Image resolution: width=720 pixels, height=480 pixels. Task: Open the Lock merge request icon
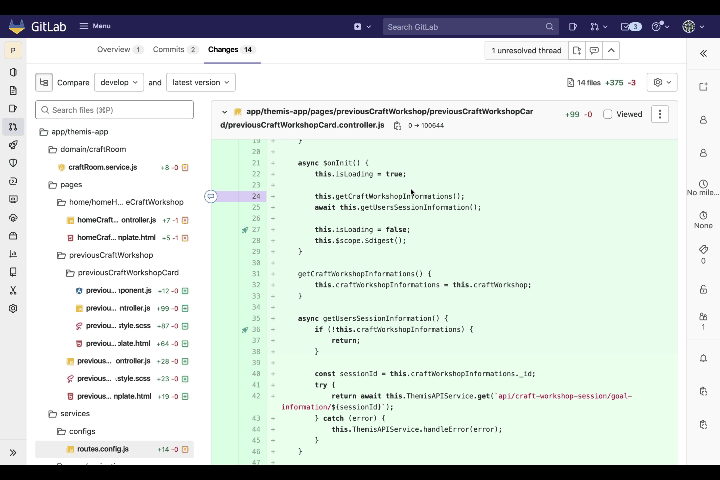point(703,289)
